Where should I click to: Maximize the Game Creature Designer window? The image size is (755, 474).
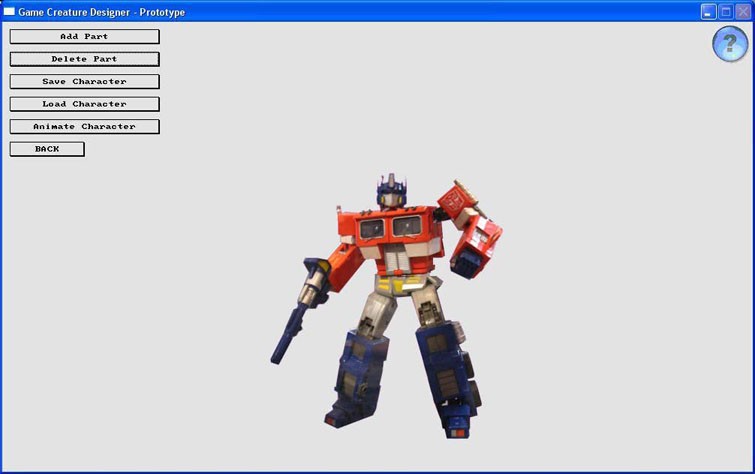coord(726,12)
